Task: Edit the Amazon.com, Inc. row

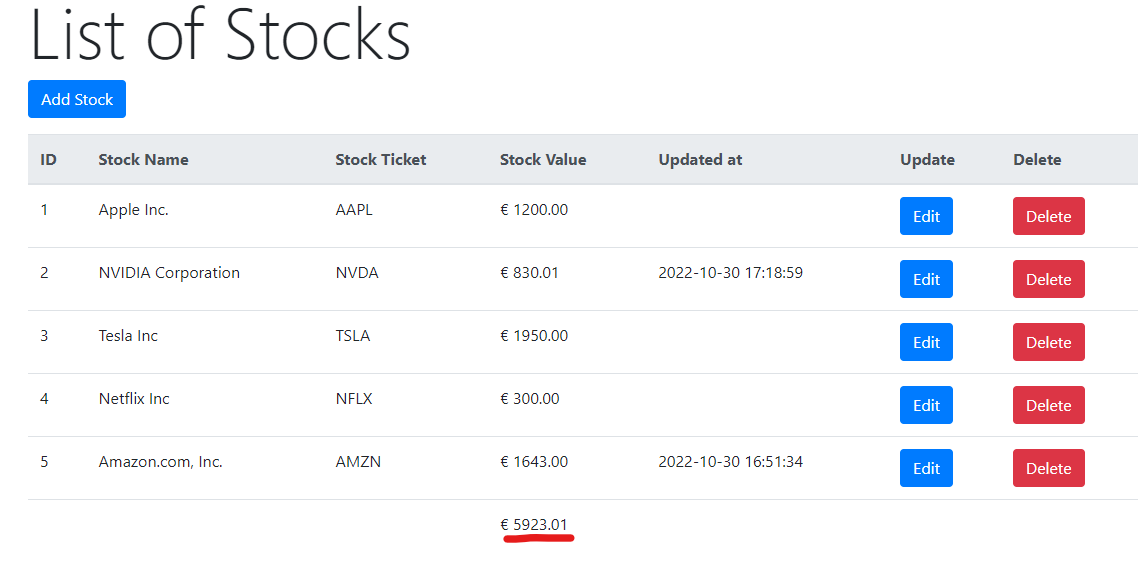Action: 926,468
